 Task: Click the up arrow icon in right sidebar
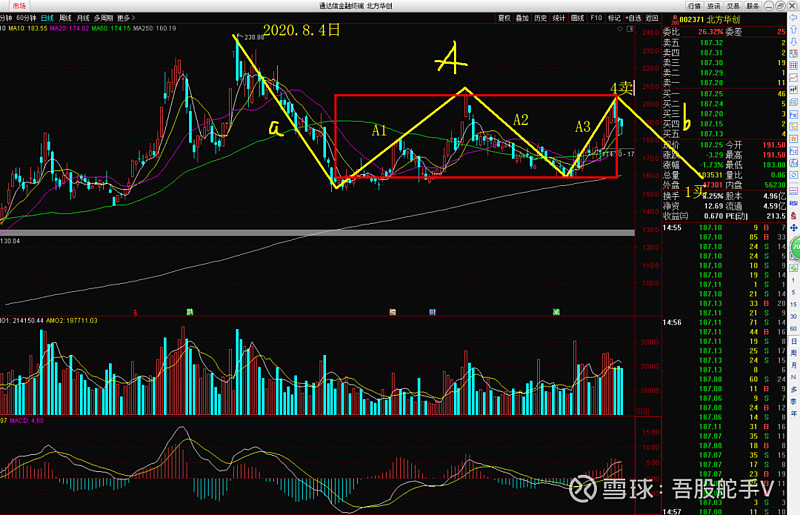[793, 29]
